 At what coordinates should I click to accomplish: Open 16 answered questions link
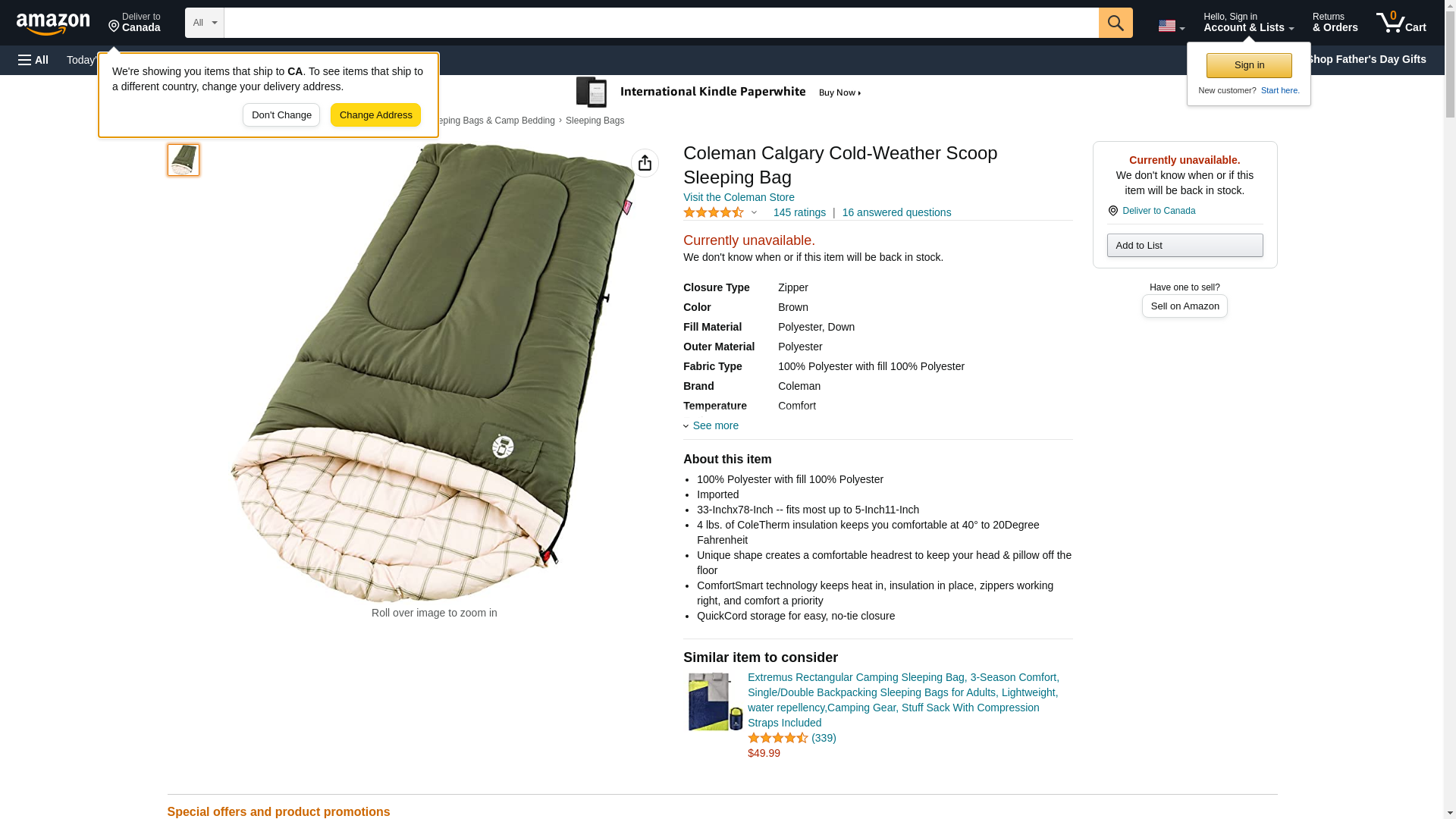tap(896, 212)
